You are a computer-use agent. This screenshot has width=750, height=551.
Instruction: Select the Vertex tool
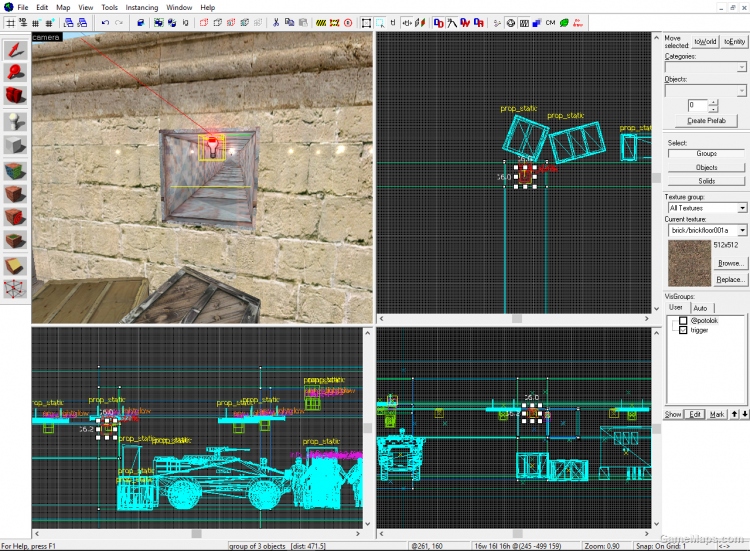click(15, 288)
